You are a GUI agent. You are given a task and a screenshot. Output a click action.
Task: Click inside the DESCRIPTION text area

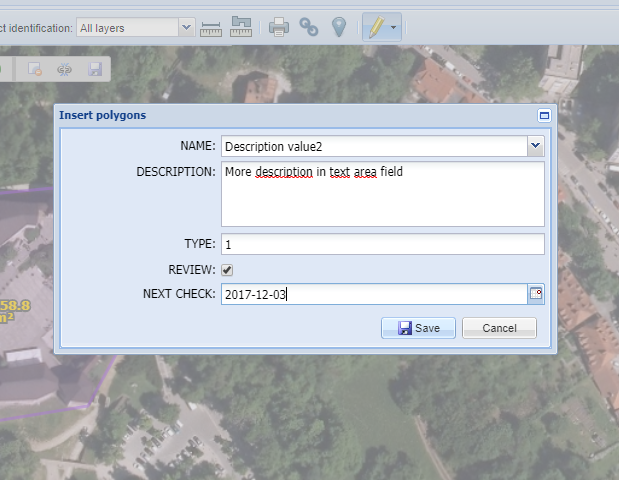(x=383, y=194)
